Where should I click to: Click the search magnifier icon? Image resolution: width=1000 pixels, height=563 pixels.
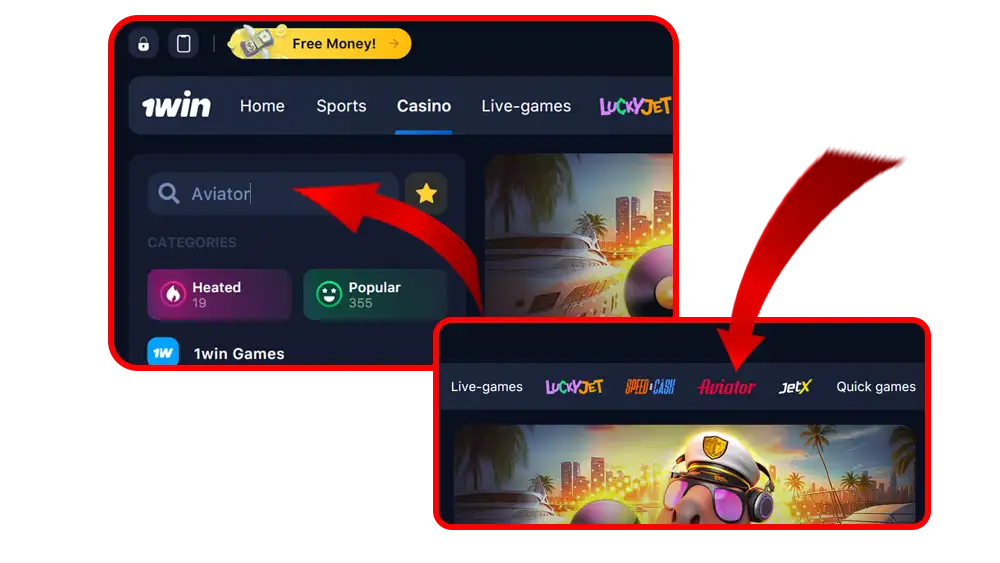[168, 193]
